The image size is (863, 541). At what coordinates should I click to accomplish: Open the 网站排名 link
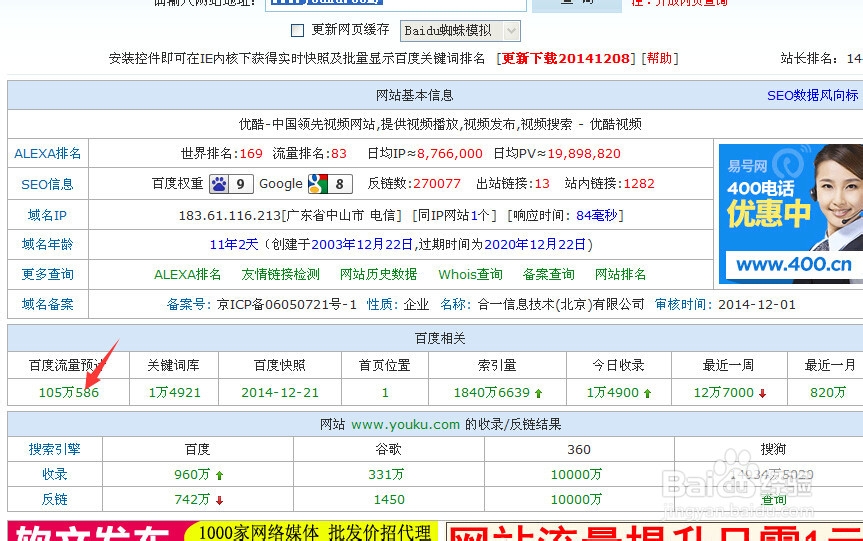tap(620, 274)
